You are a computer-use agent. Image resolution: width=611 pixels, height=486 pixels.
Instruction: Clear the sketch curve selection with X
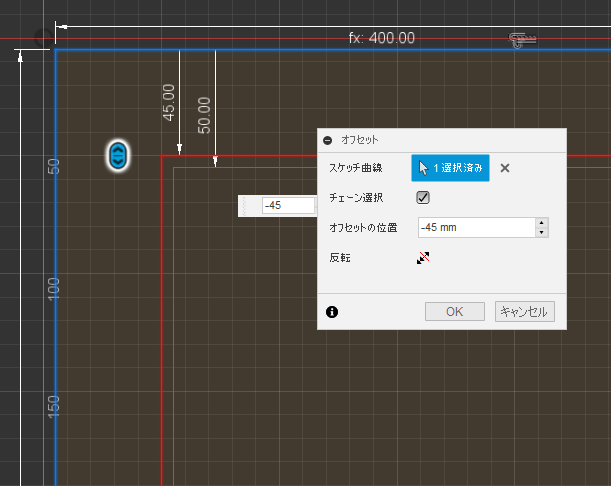tap(505, 168)
